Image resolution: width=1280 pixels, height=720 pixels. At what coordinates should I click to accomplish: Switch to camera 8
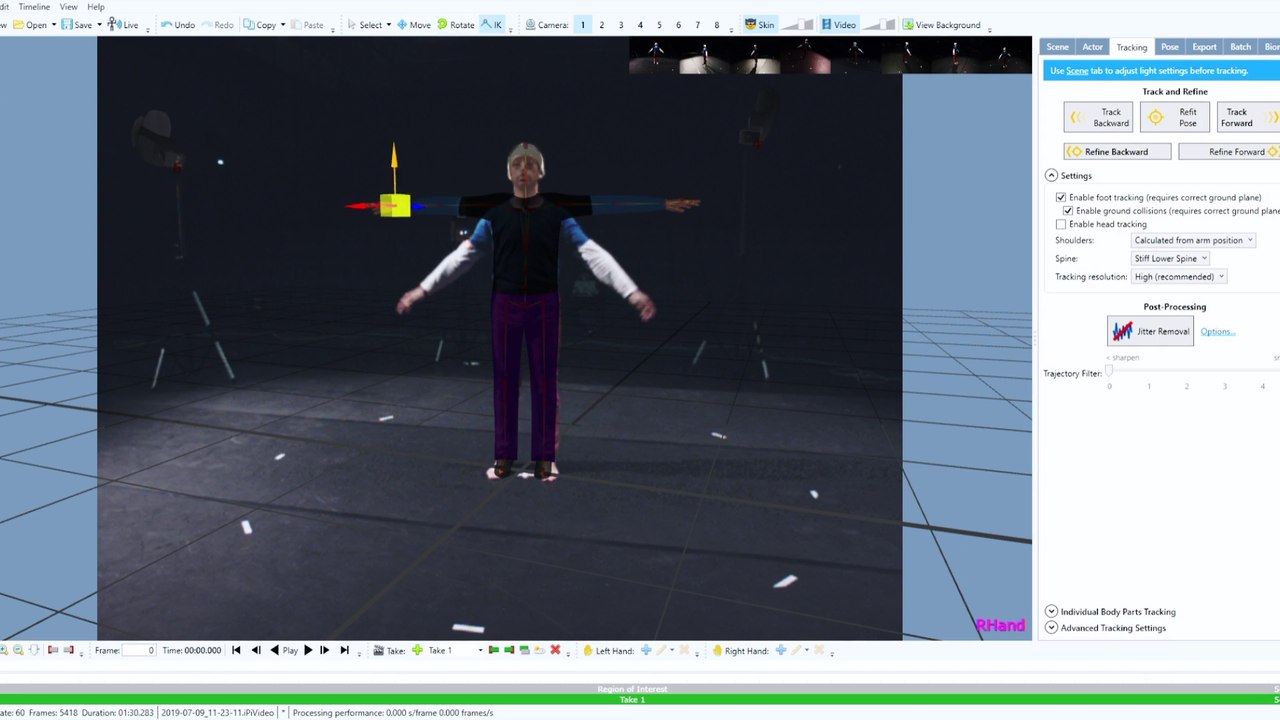[717, 25]
